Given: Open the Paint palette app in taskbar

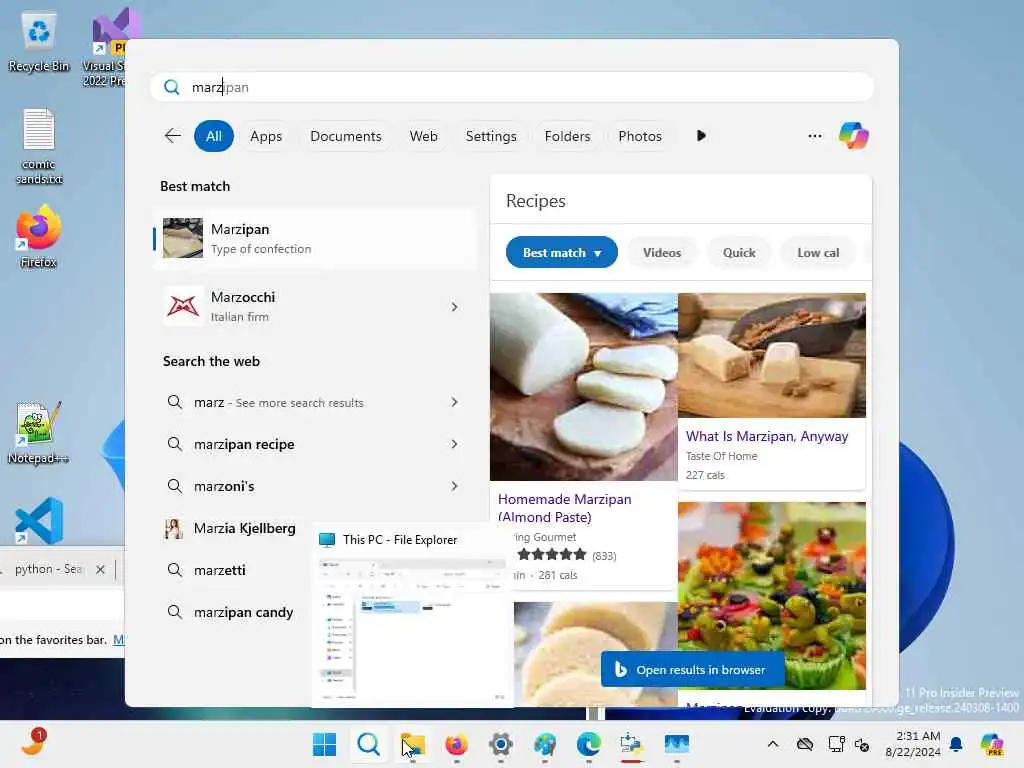Looking at the screenshot, I should pyautogui.click(x=545, y=744).
